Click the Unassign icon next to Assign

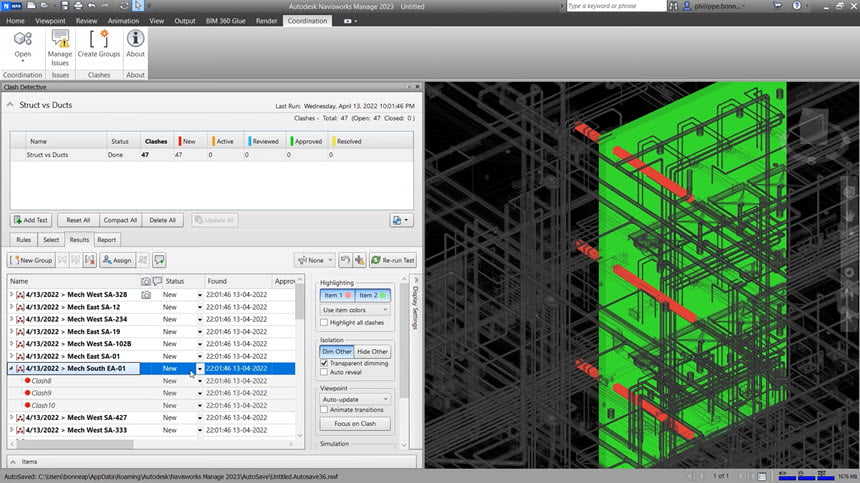click(143, 260)
